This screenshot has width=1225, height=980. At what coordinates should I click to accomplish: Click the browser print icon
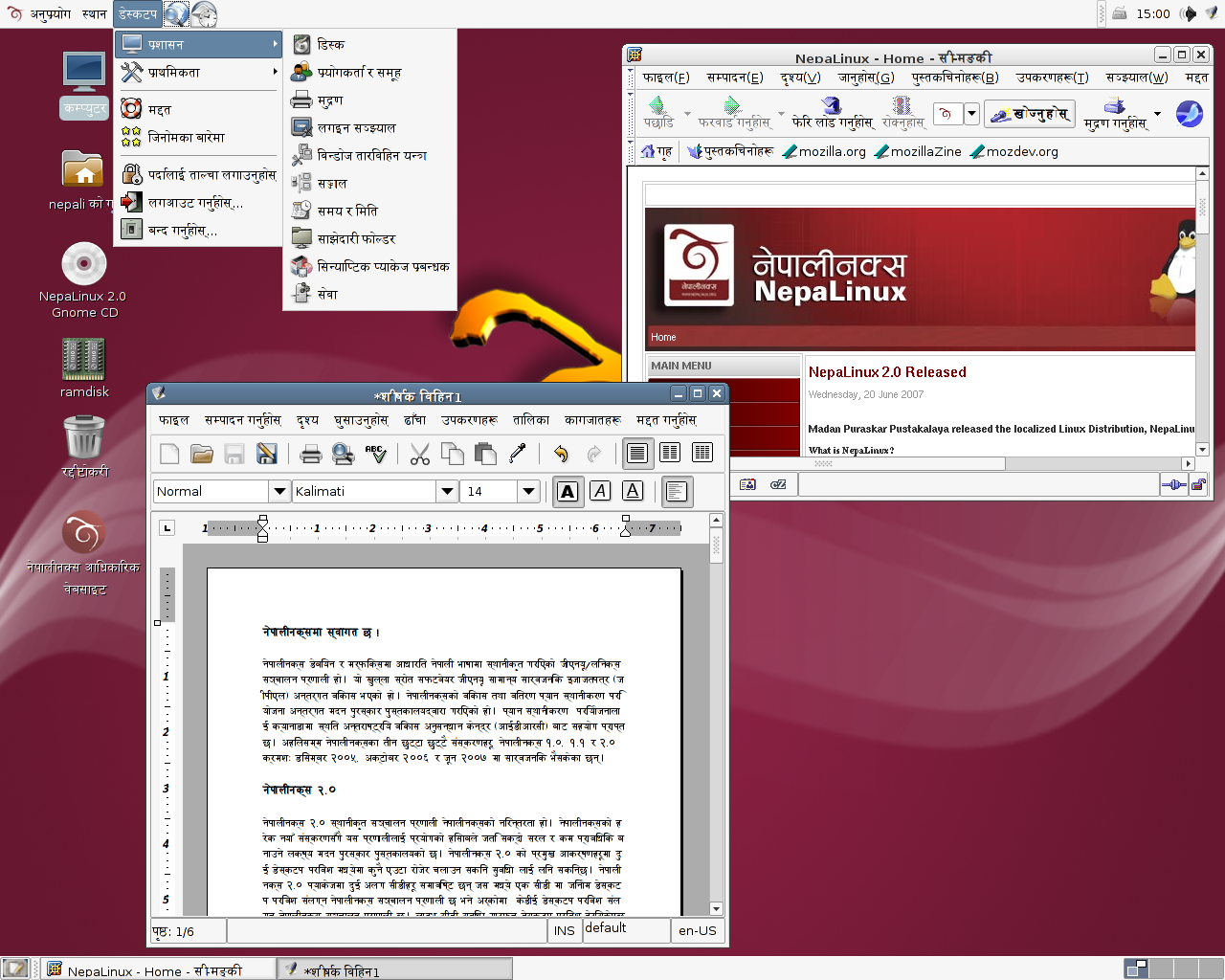(x=1114, y=105)
